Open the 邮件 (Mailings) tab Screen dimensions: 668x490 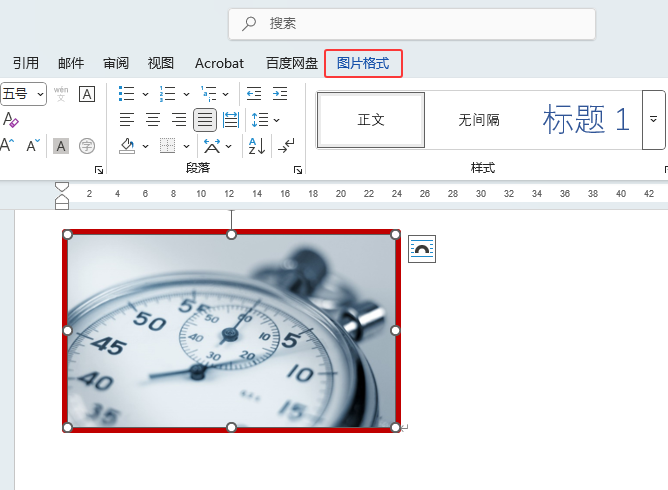[71, 63]
